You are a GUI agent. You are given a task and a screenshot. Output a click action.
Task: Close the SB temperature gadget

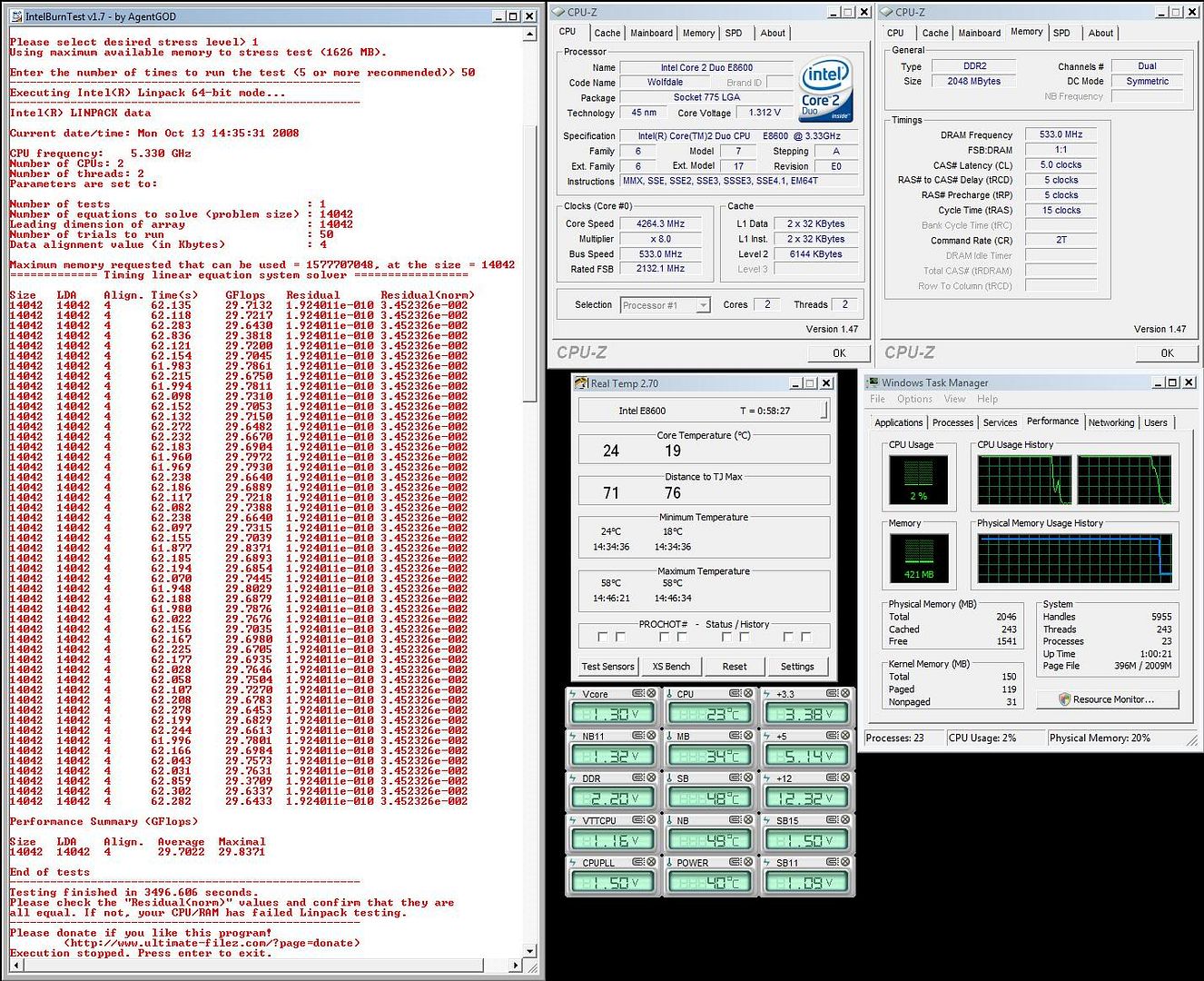click(748, 778)
